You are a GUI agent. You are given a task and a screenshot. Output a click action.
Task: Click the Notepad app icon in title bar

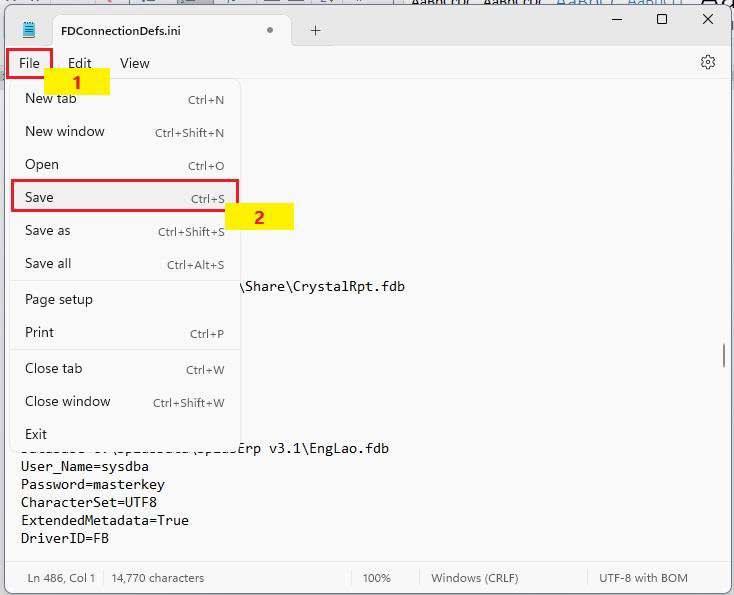click(x=29, y=30)
